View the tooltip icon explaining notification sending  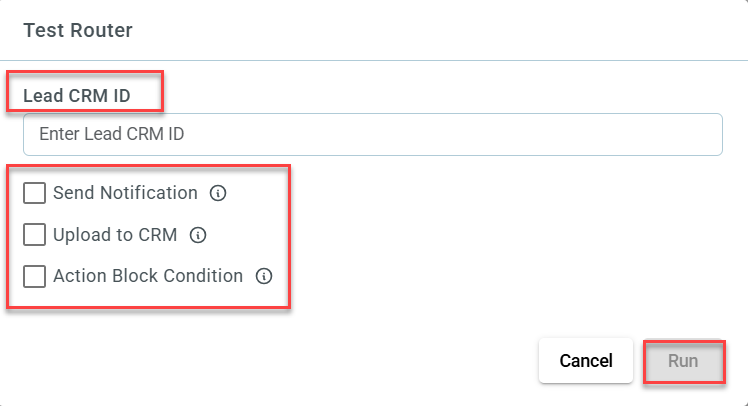click(x=218, y=193)
